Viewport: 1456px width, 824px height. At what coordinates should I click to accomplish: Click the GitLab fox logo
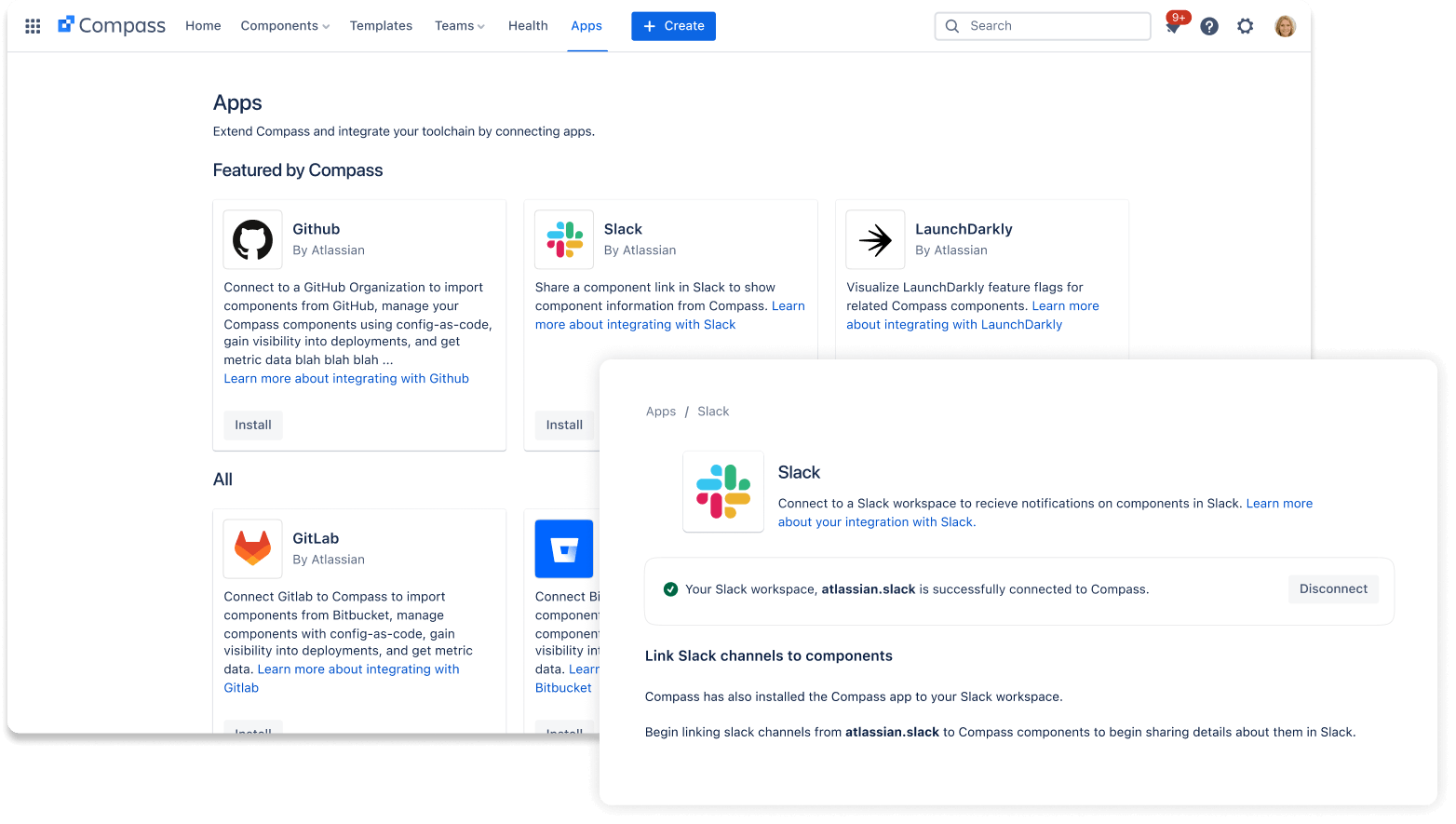(252, 548)
